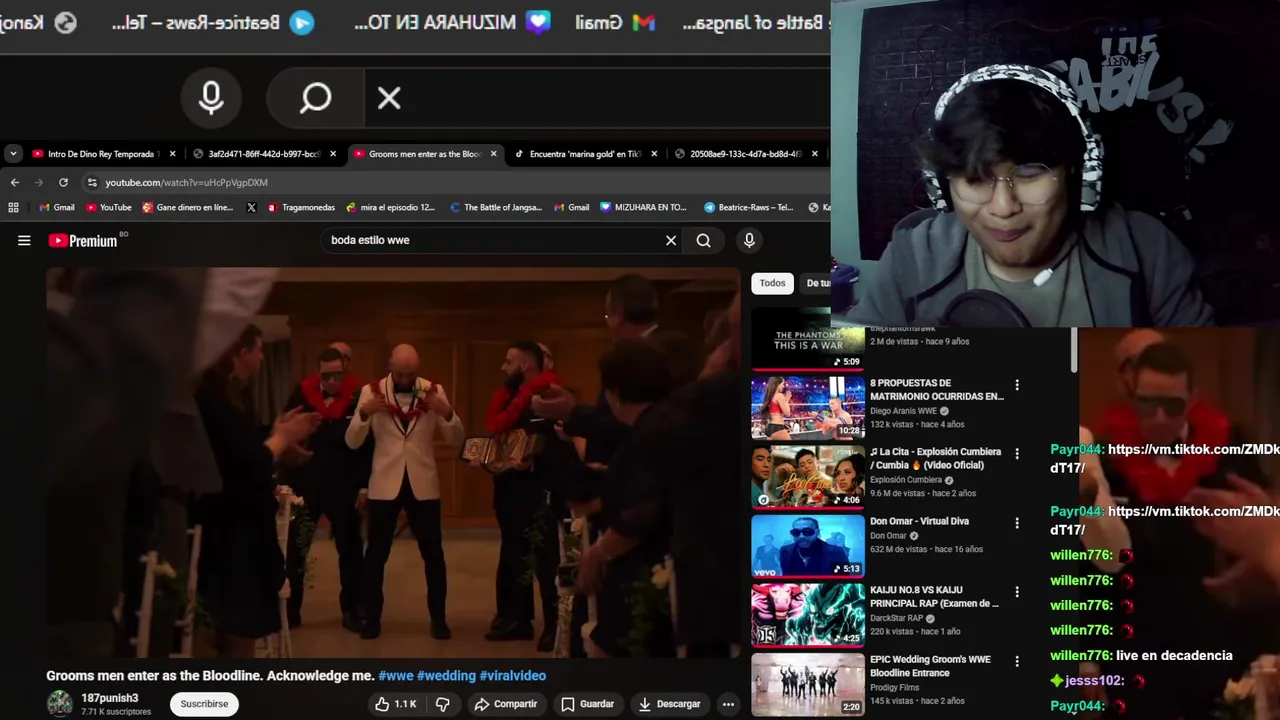The height and width of the screenshot is (720, 1280).
Task: Open the 187punish3 channel name link
Action: (109, 698)
